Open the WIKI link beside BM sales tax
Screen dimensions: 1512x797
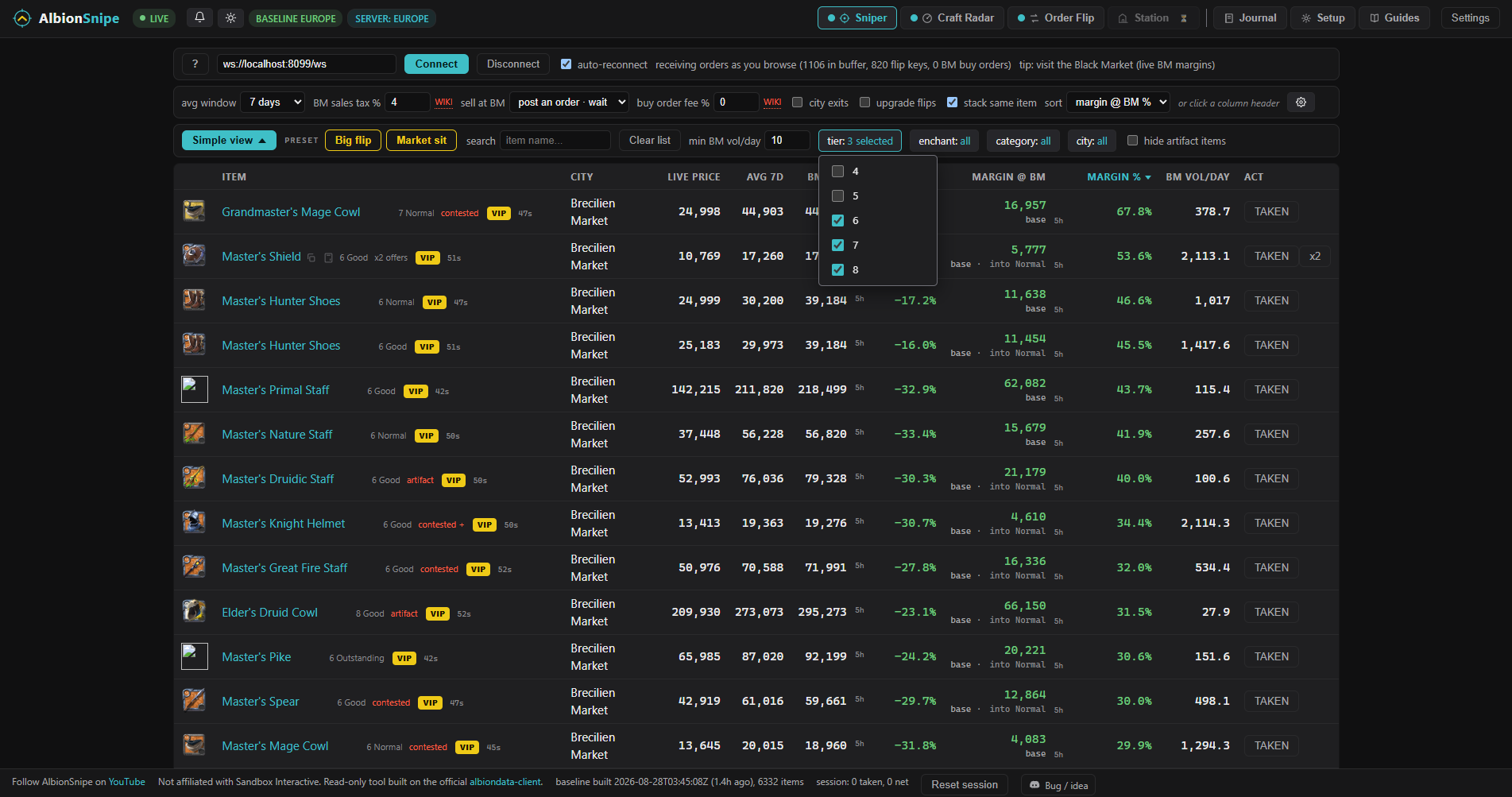click(444, 103)
